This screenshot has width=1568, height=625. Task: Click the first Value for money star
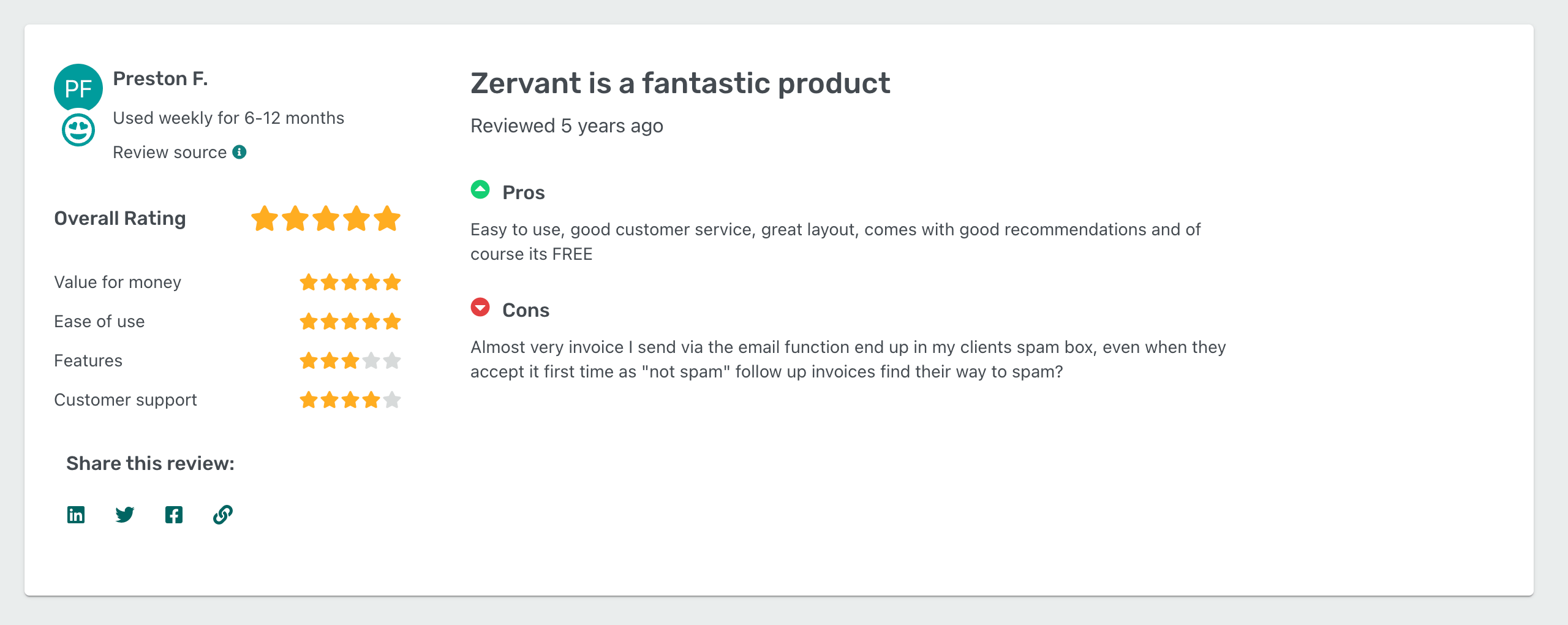(309, 282)
